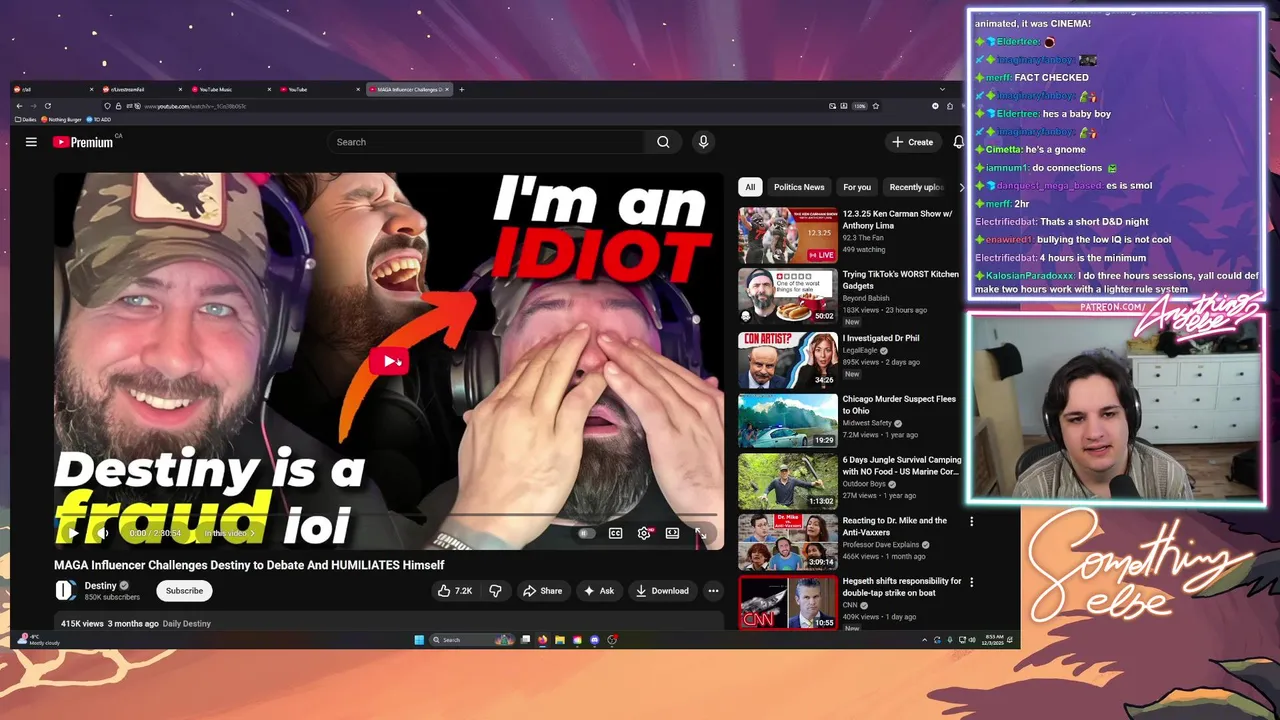This screenshot has width=1280, height=720.
Task: Enter full screen mode
Action: pyautogui.click(x=701, y=533)
